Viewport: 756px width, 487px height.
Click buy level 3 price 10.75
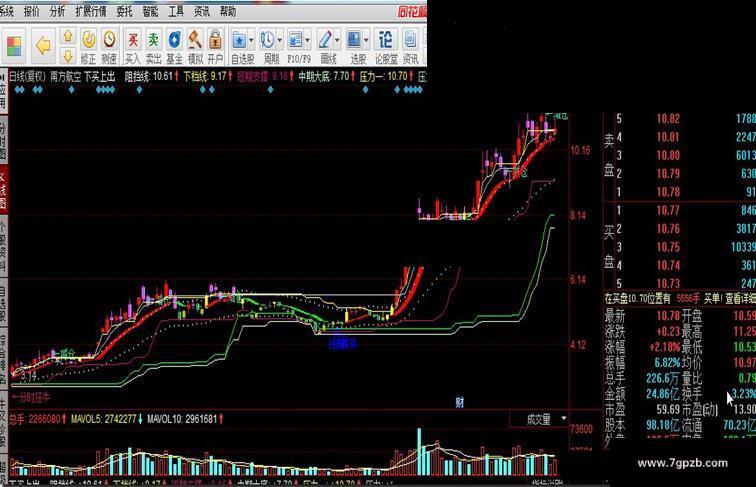pyautogui.click(x=668, y=247)
